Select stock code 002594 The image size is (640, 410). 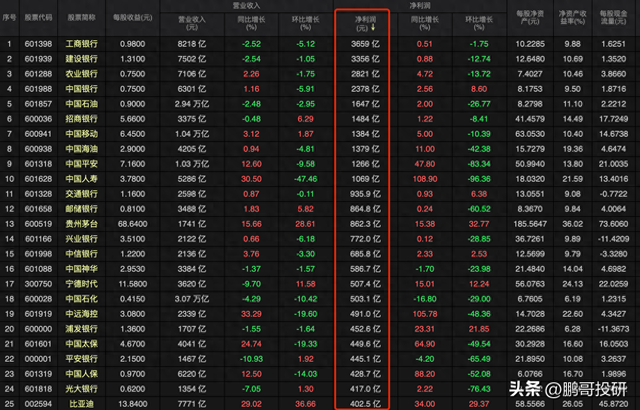coord(38,404)
